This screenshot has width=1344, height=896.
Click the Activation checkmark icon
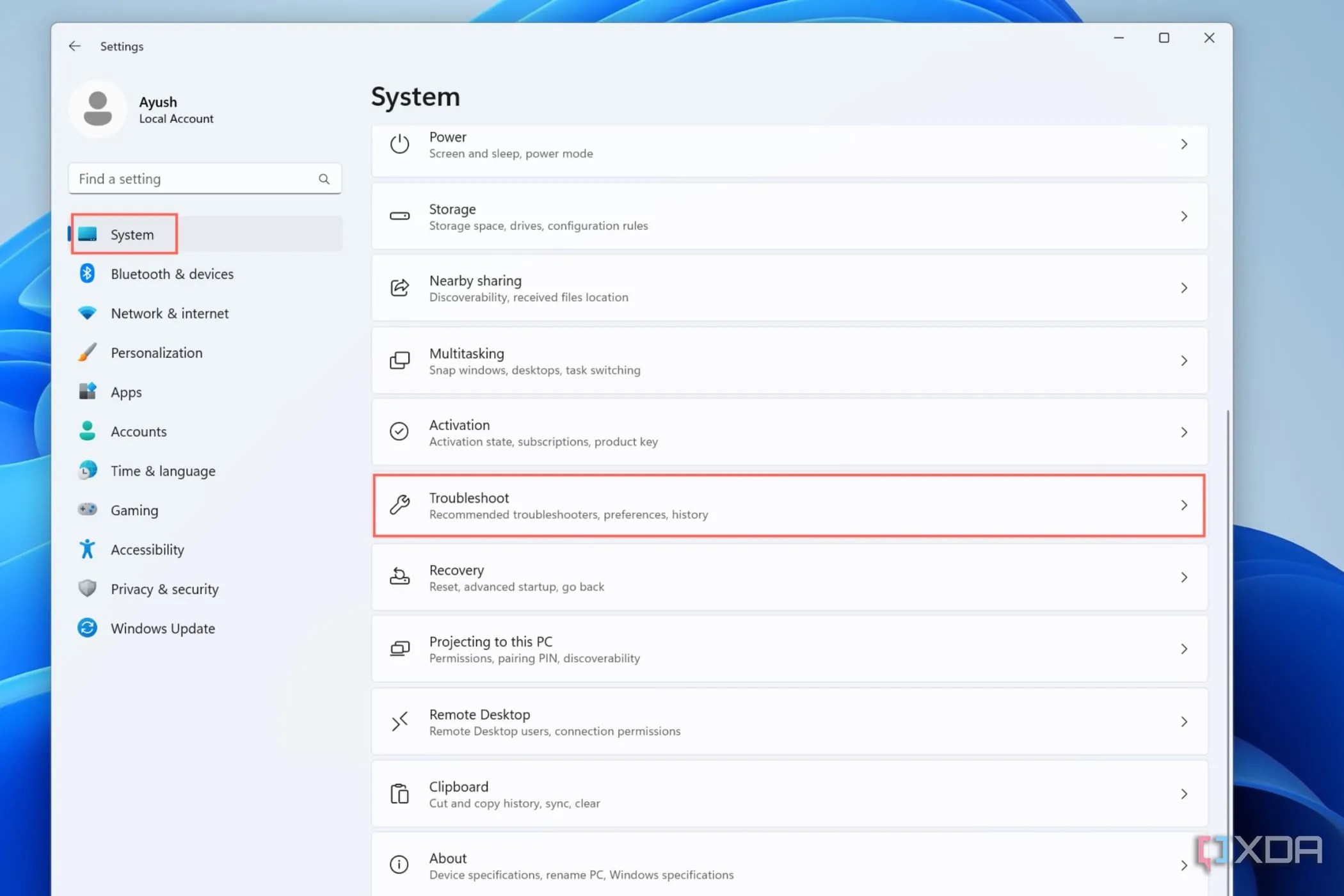point(399,432)
